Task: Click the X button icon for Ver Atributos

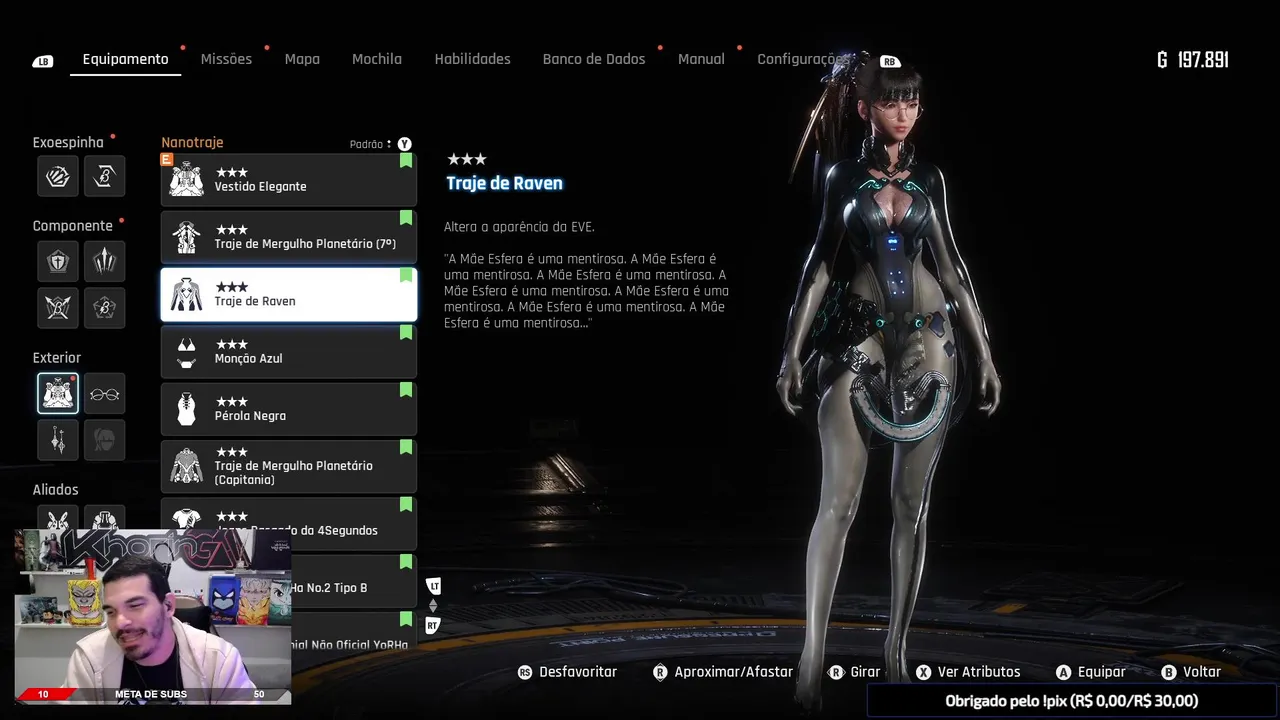Action: tap(923, 673)
